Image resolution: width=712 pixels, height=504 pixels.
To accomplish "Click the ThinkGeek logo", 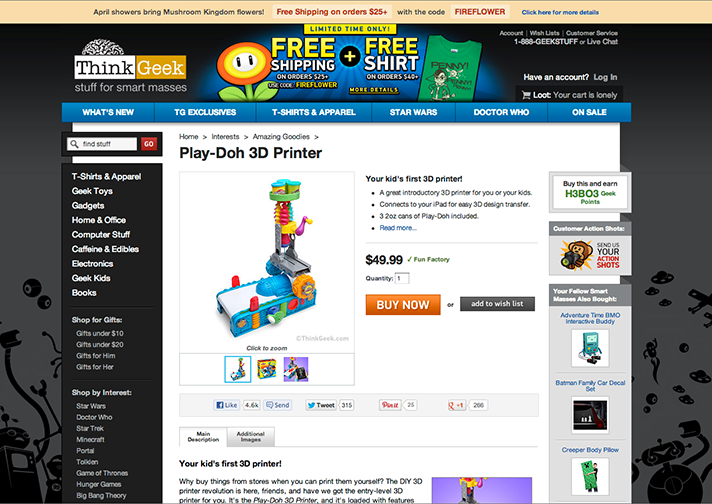I will [130, 66].
